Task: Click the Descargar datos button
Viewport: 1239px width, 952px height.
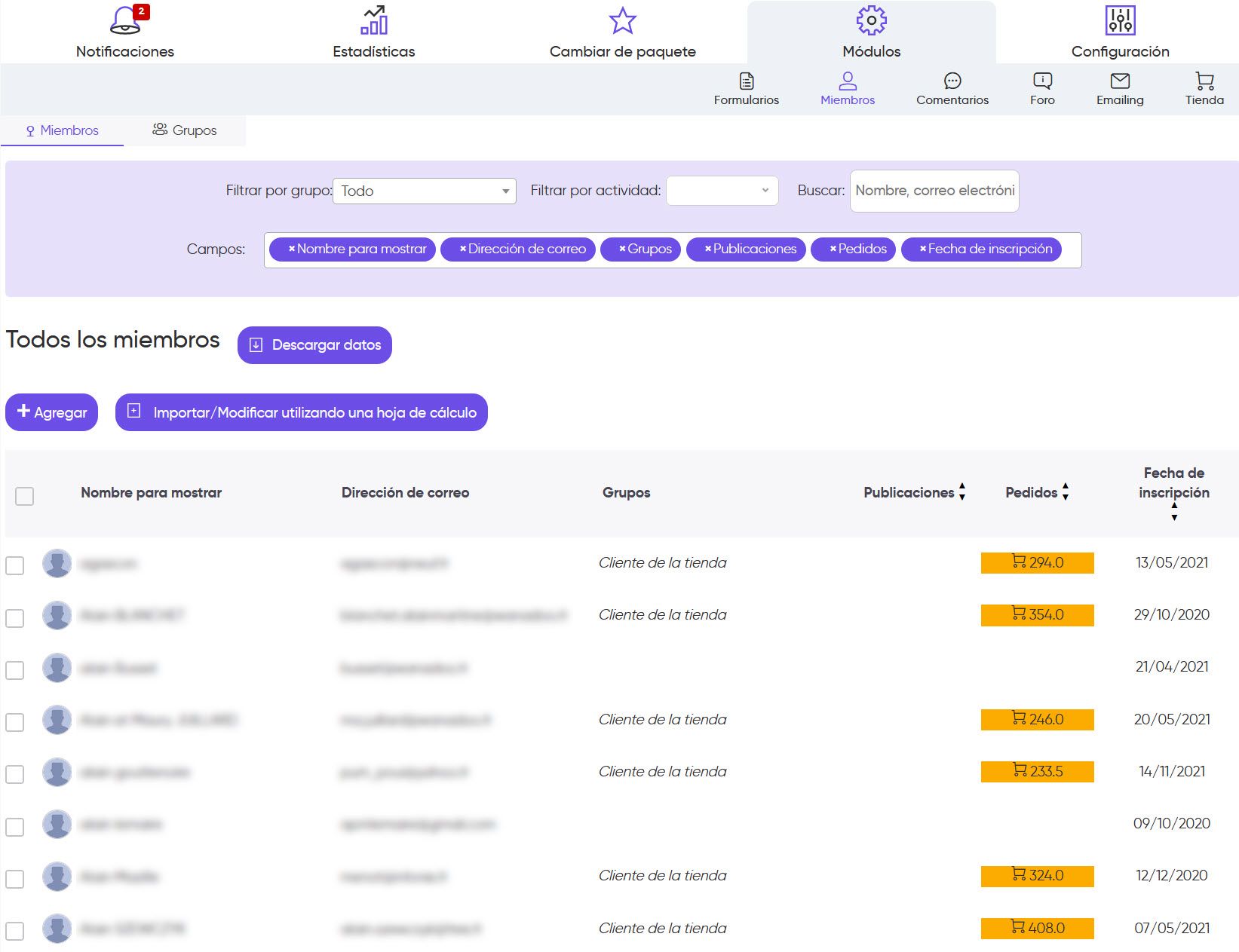Action: coord(314,345)
